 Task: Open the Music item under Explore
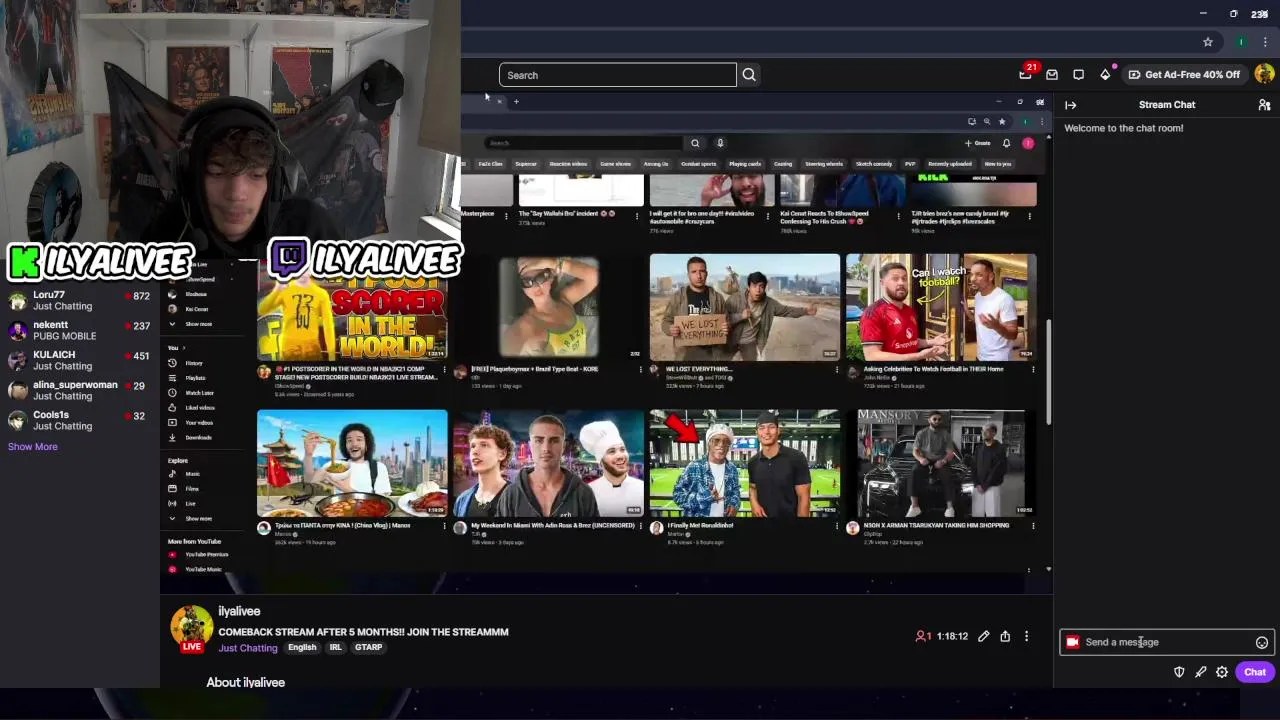192,474
